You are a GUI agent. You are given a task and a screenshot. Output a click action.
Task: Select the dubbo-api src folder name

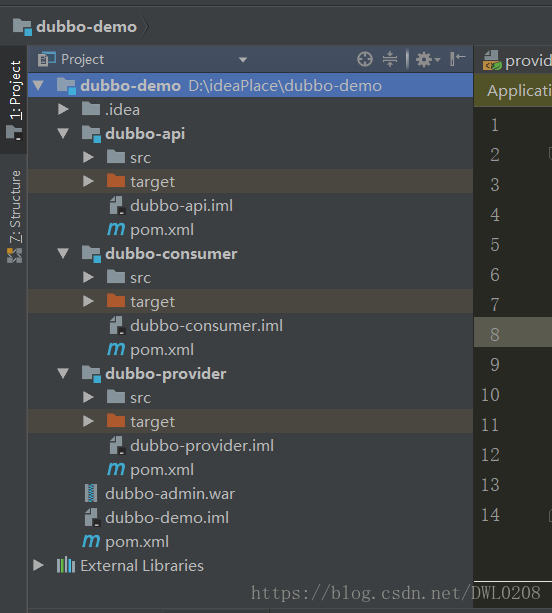click(140, 158)
